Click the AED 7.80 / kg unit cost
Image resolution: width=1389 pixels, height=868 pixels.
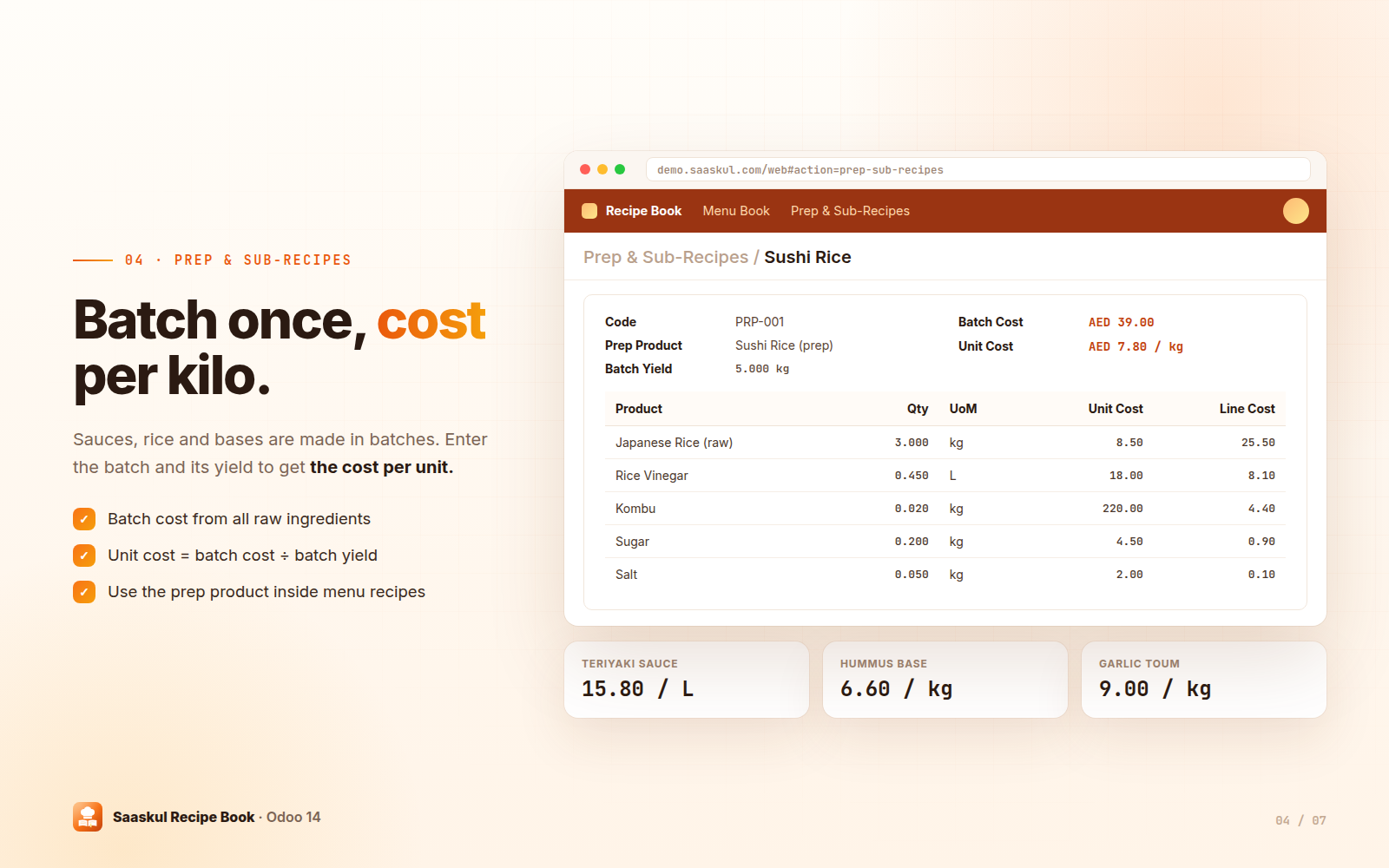(1136, 346)
